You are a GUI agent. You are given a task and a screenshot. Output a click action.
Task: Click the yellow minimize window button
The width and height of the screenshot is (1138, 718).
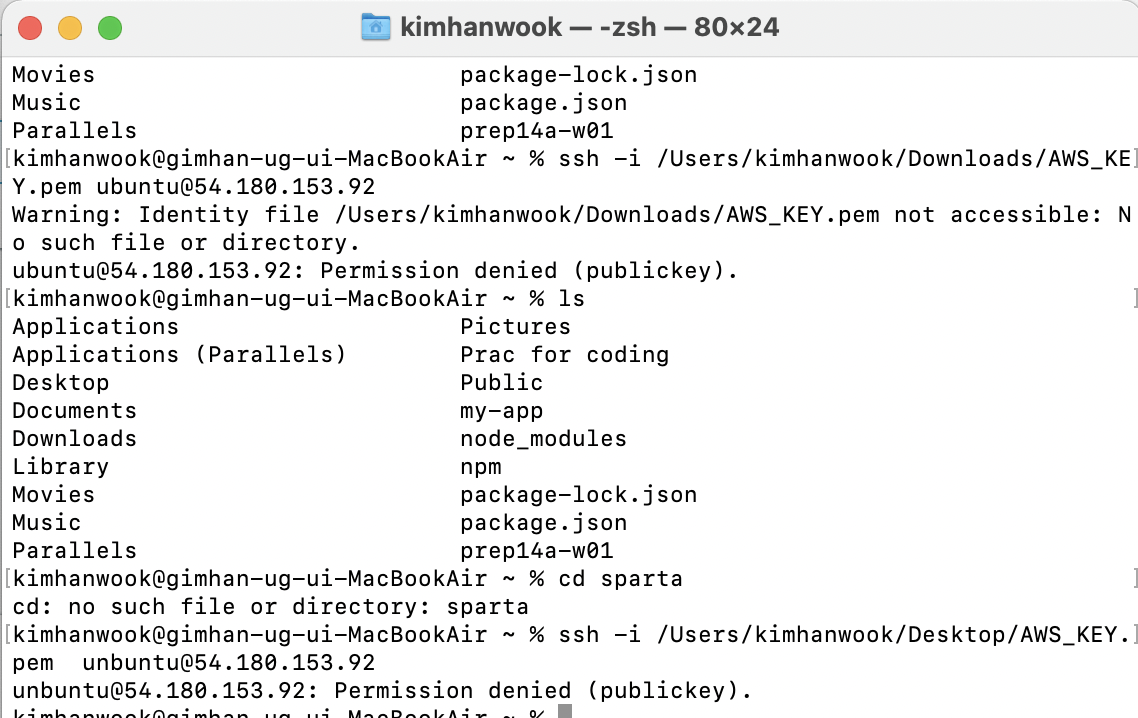tap(70, 28)
